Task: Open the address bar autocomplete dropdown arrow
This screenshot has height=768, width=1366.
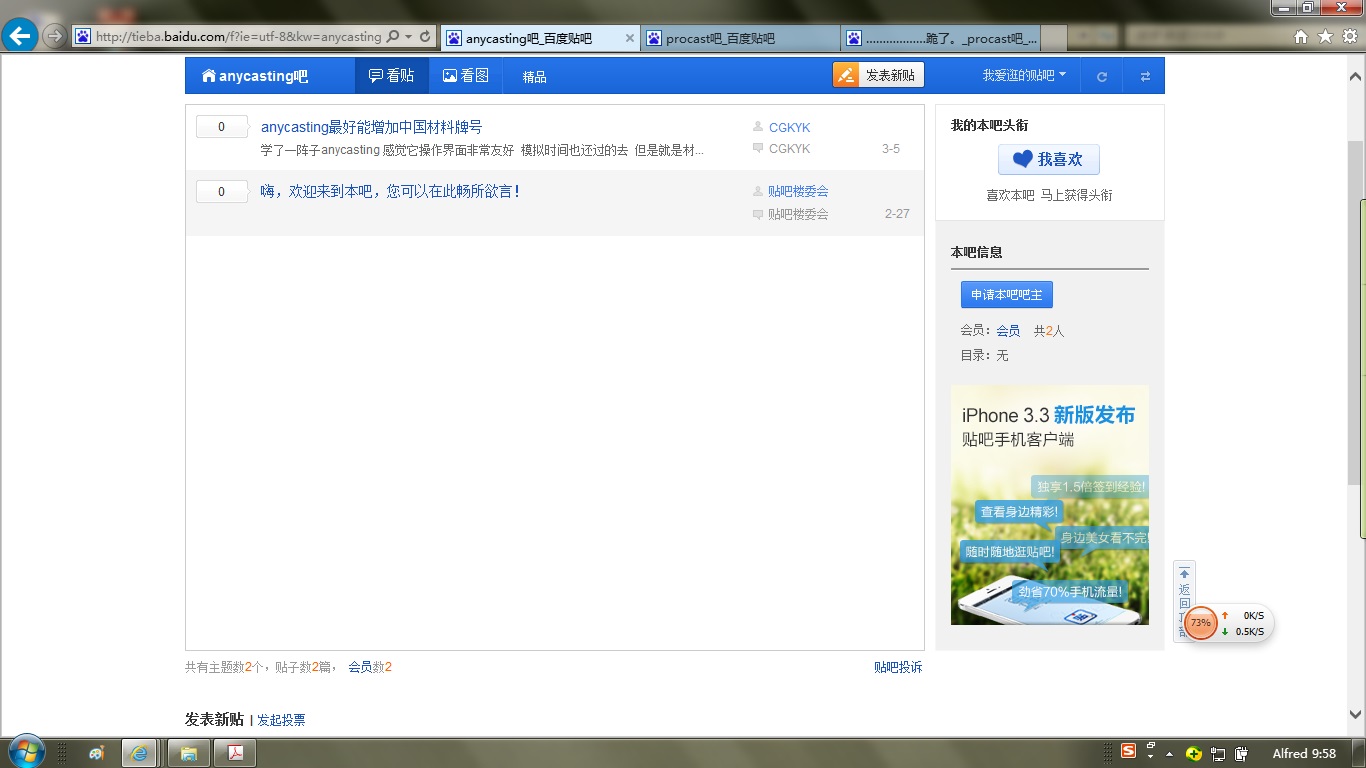Action: click(x=408, y=36)
